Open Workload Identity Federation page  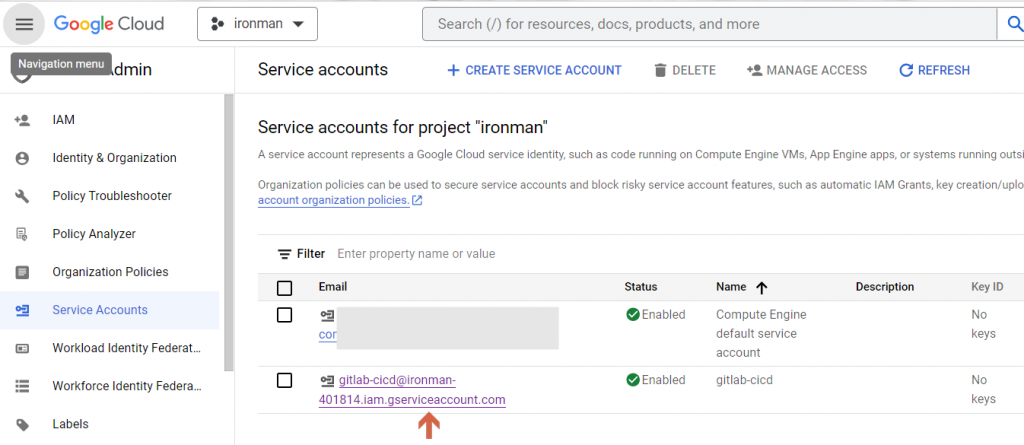click(x=126, y=348)
